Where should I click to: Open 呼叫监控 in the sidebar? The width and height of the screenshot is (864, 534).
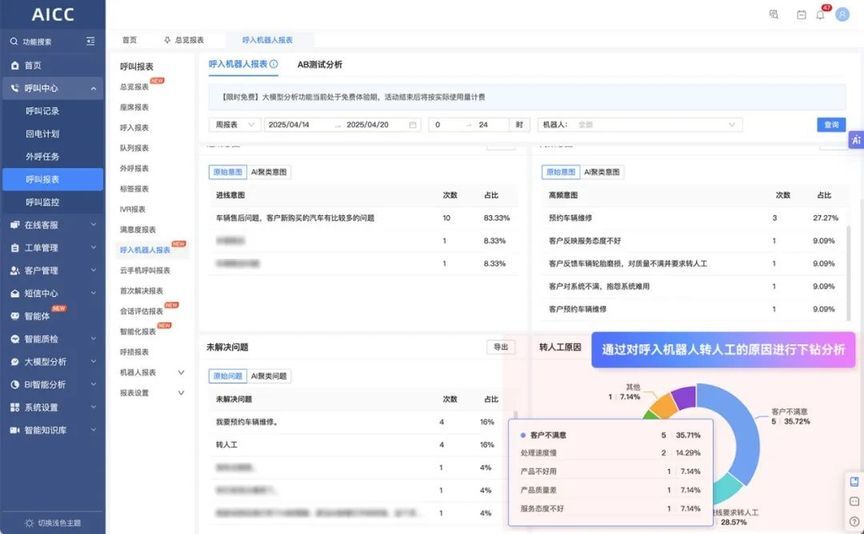42,202
